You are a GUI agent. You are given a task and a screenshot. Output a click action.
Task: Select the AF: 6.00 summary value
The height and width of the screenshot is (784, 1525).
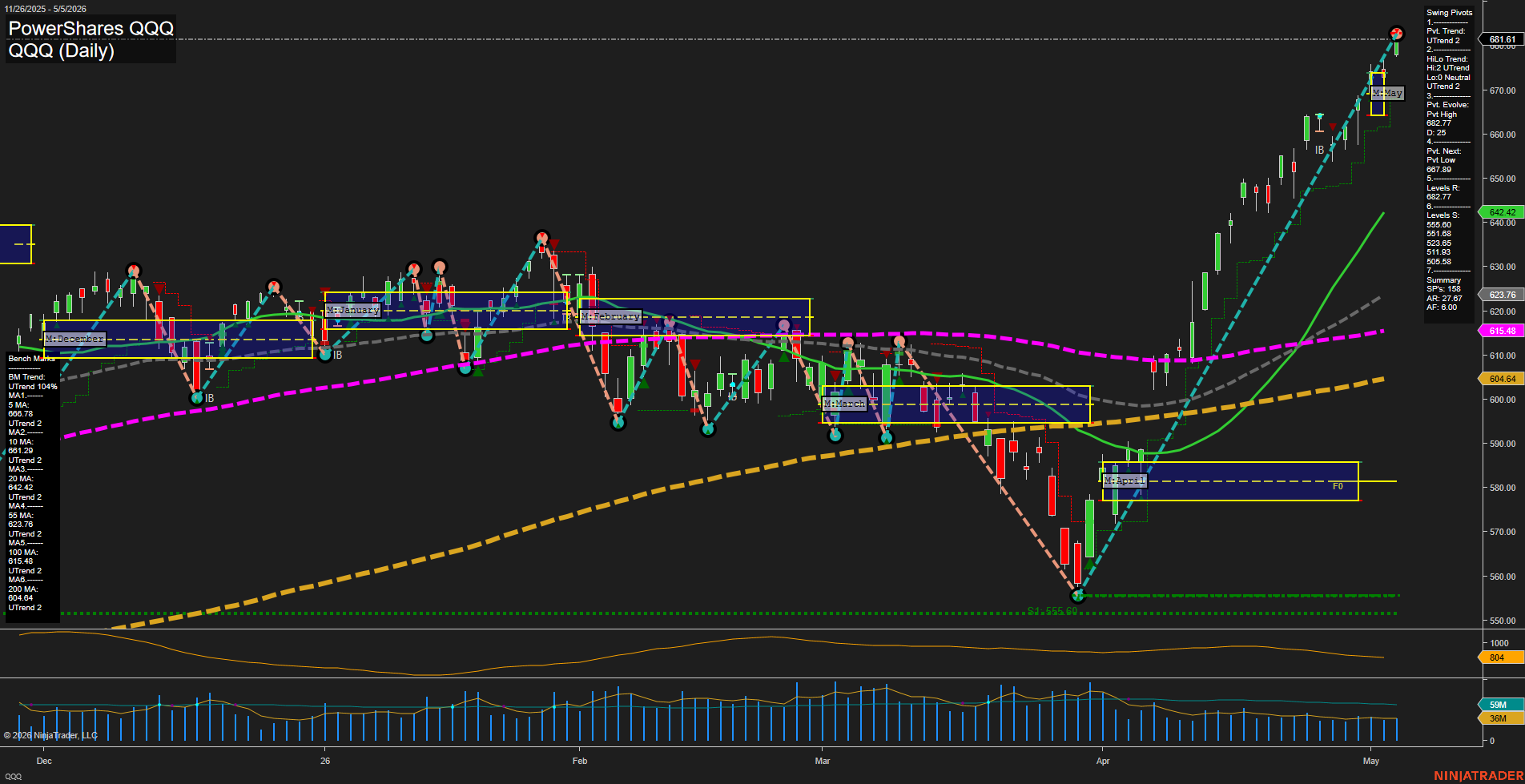coord(1442,308)
